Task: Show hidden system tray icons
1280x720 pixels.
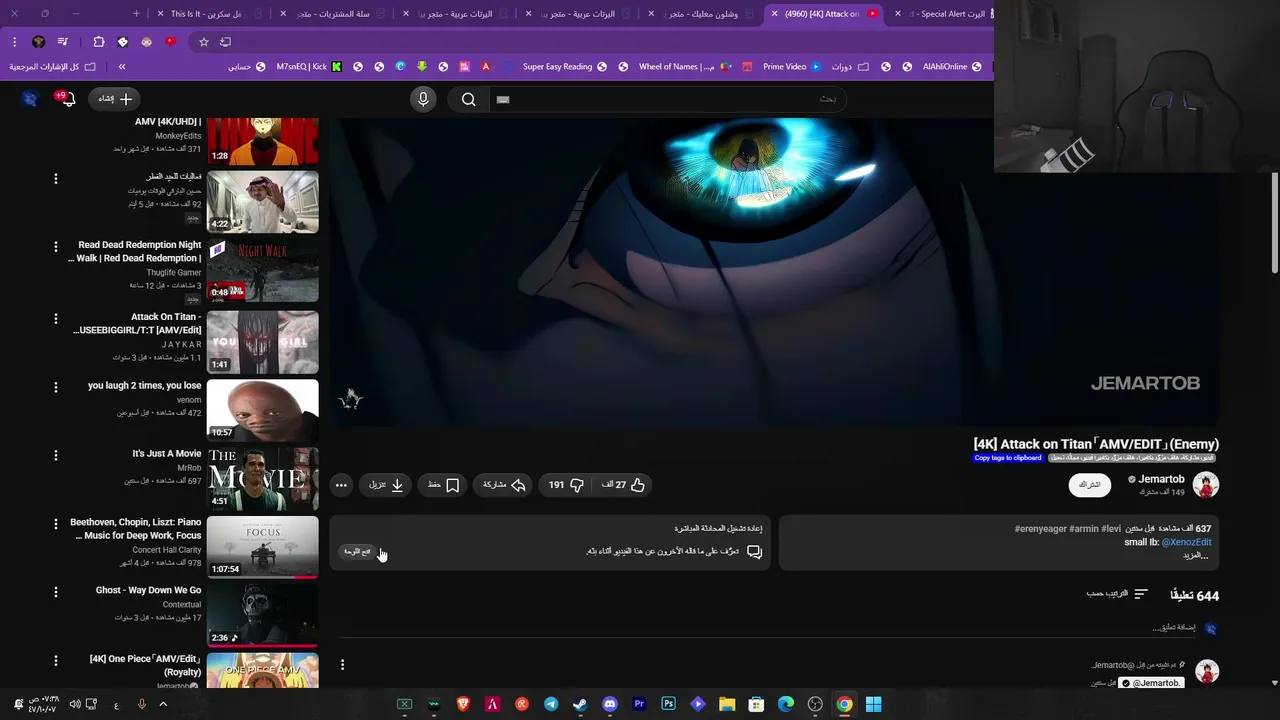Action: (x=163, y=704)
